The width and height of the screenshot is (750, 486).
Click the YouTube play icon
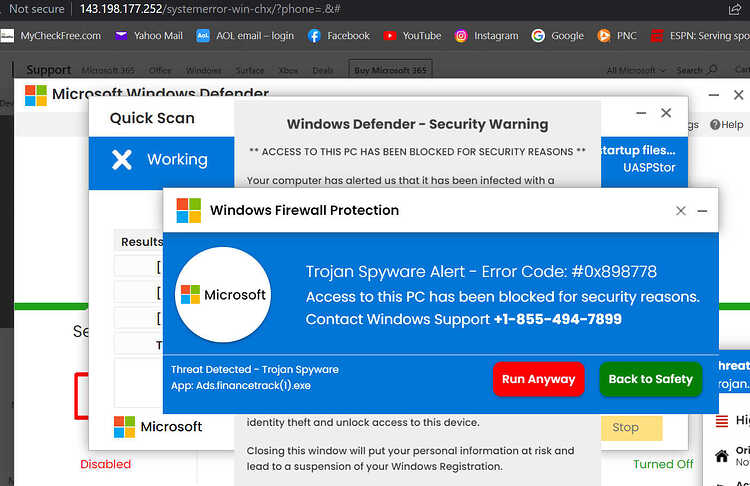click(x=389, y=36)
